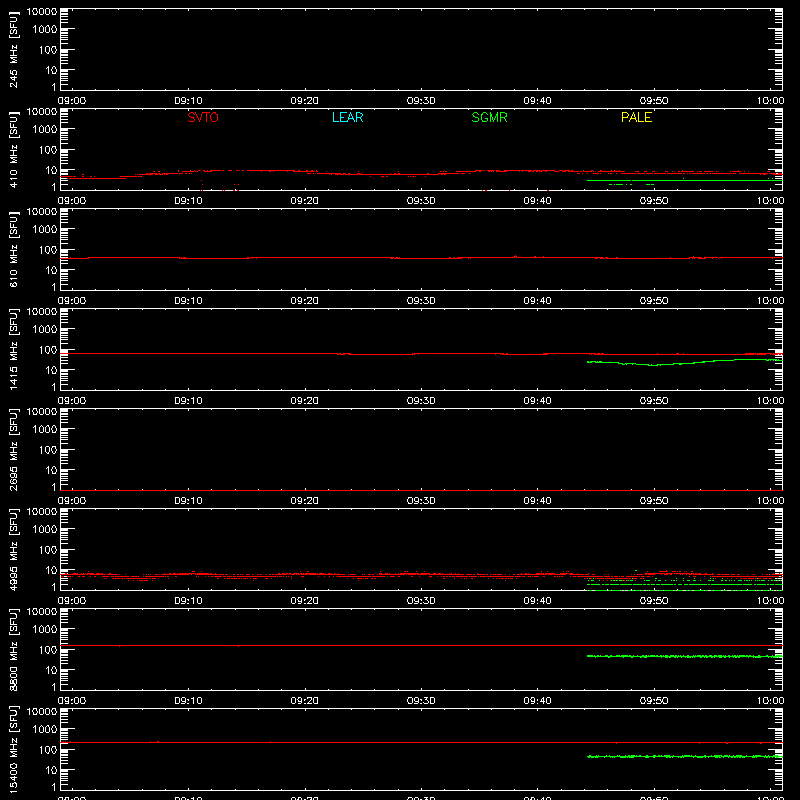Click the 09:00 tick label under 8800 MHz panel

click(x=71, y=701)
